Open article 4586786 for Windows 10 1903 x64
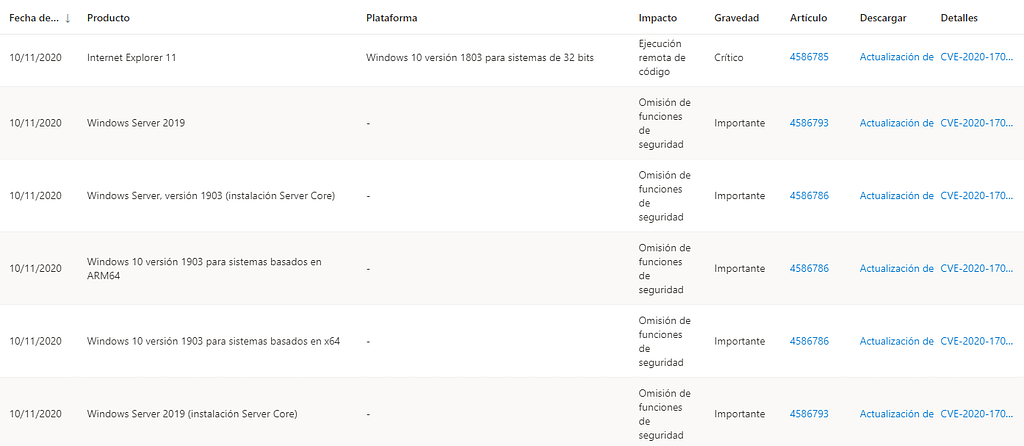The image size is (1024, 446). pos(809,341)
